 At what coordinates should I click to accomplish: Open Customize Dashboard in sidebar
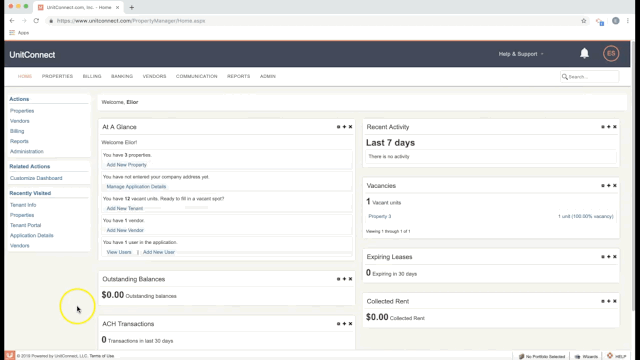pyautogui.click(x=36, y=178)
